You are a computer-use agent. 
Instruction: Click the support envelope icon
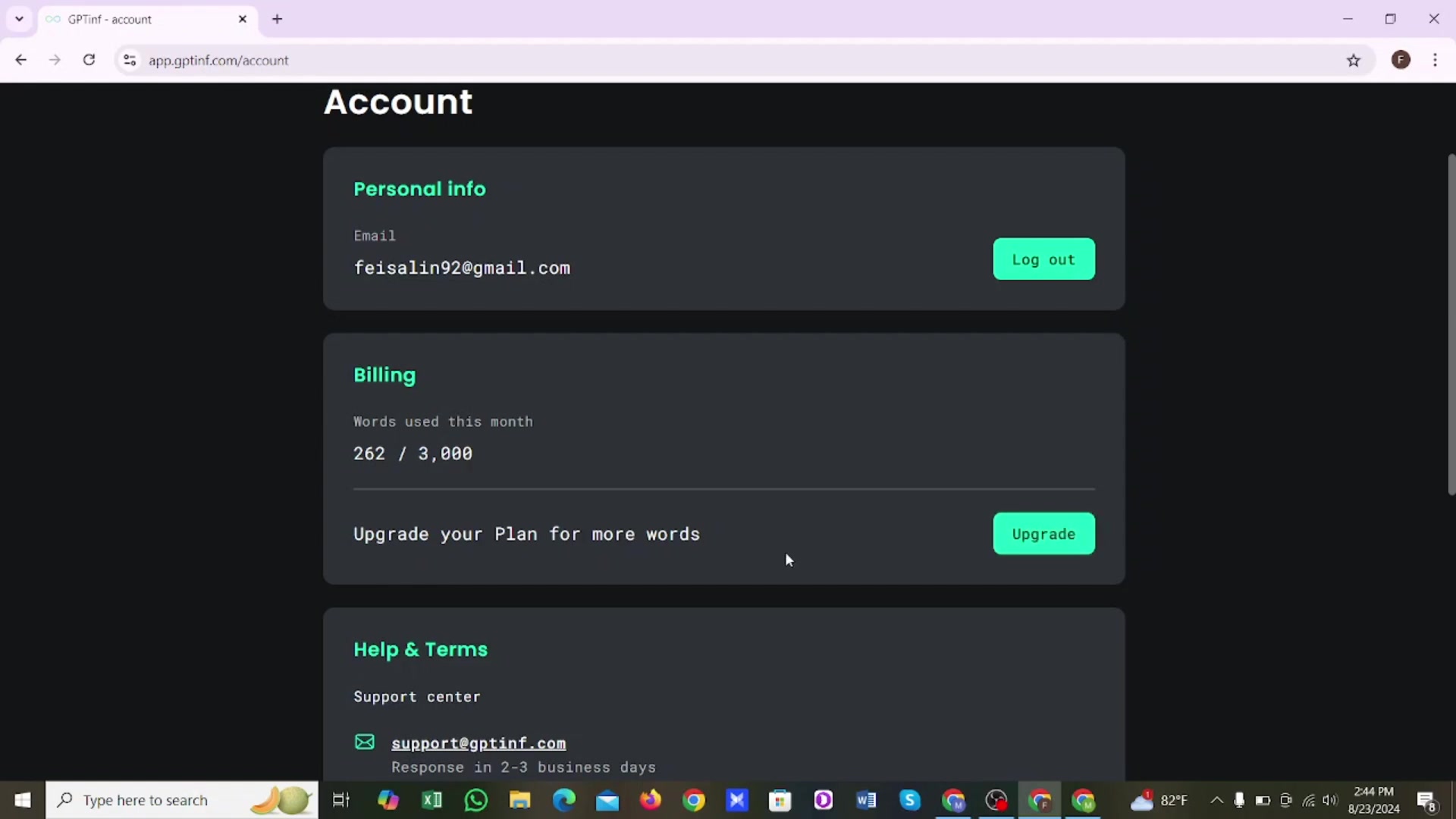coord(365,742)
